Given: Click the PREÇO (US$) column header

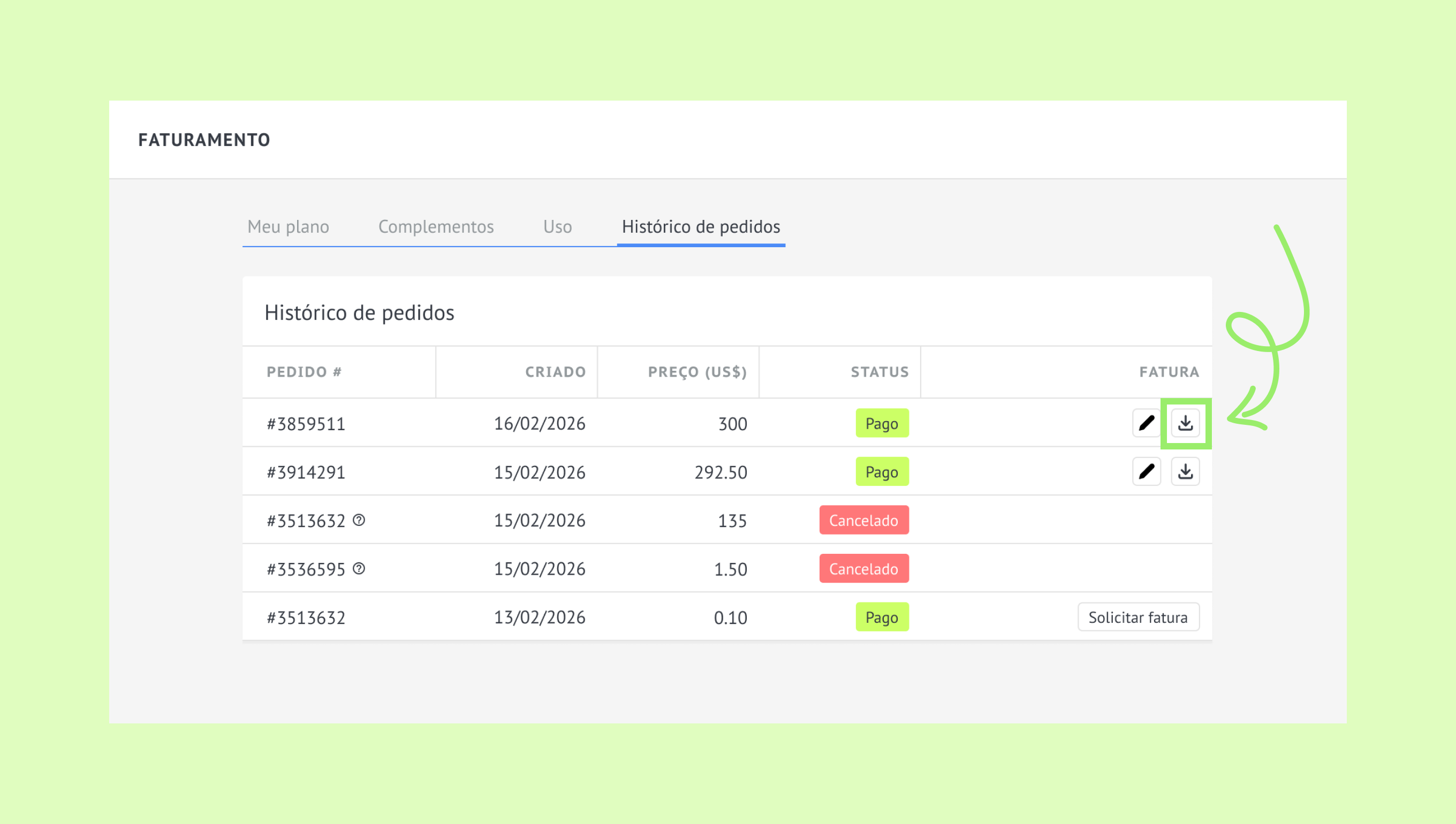Looking at the screenshot, I should click(697, 372).
